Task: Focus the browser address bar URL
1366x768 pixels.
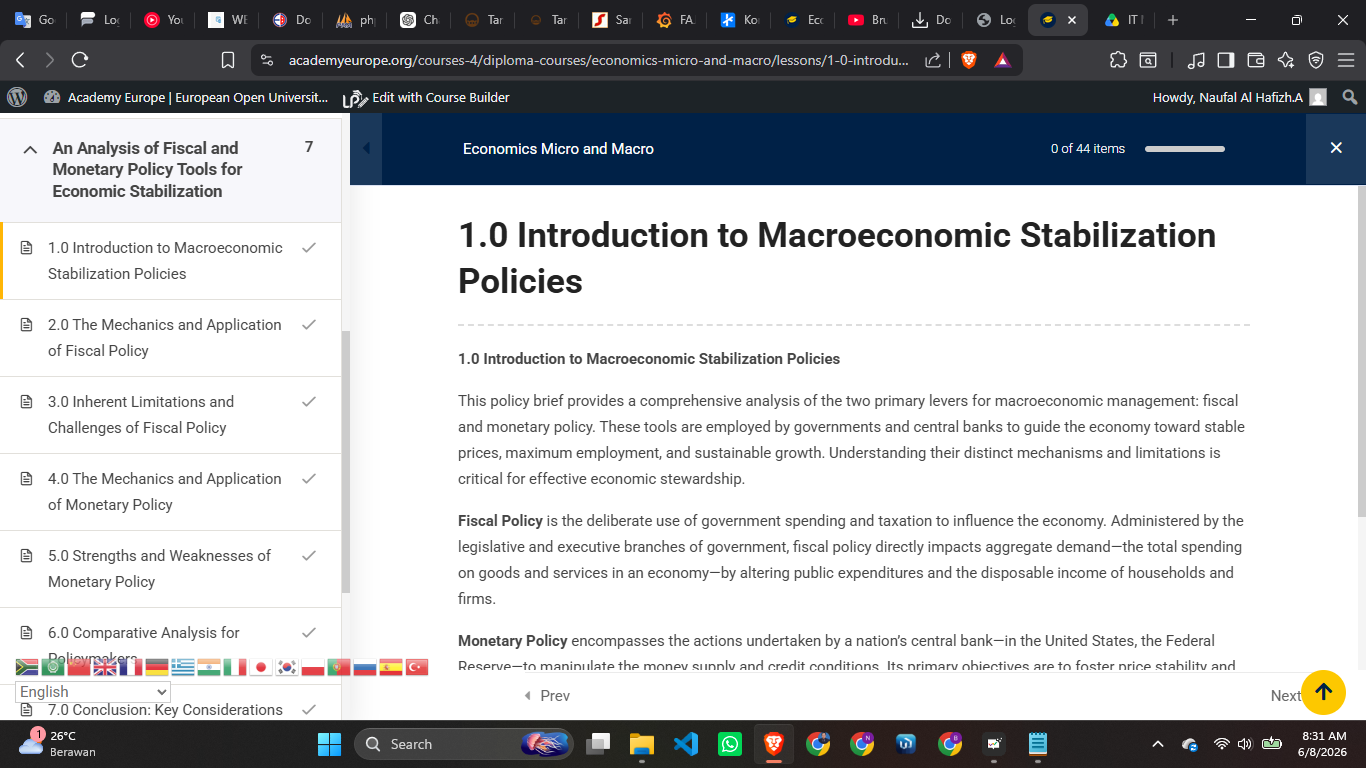Action: tap(598, 60)
